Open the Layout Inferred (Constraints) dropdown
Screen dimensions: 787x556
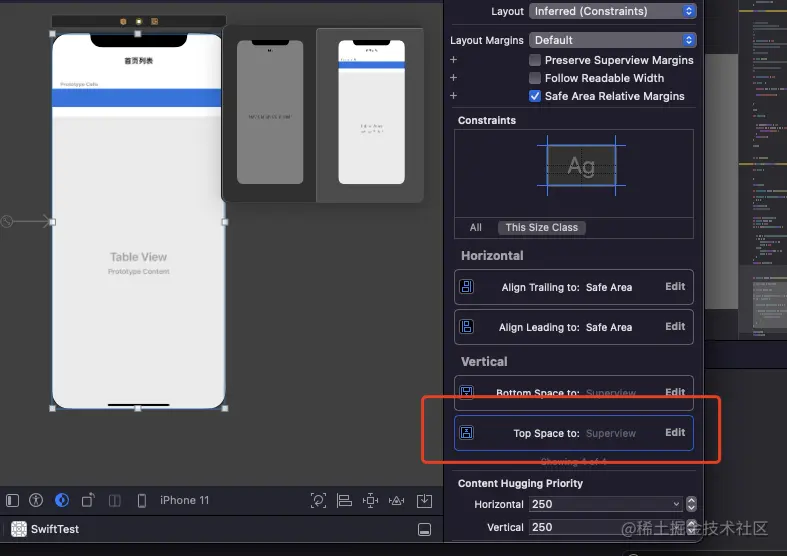point(613,11)
